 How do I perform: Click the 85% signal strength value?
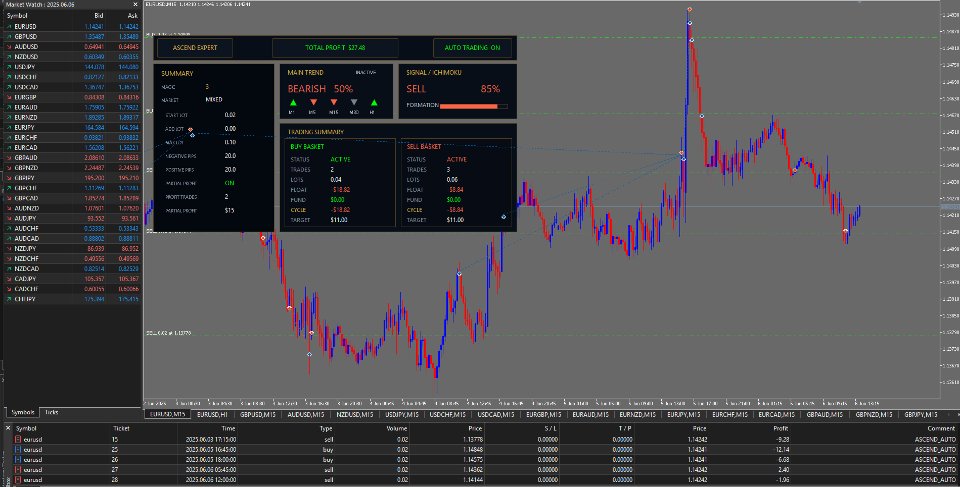[x=490, y=89]
